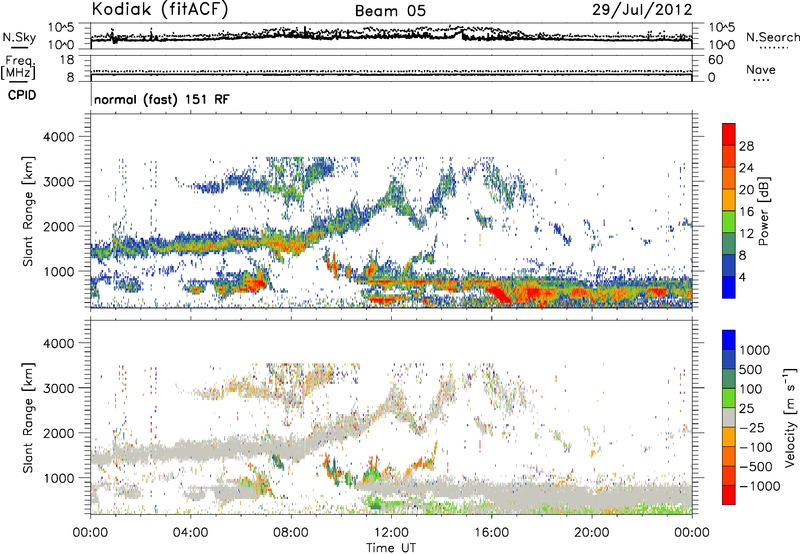Click the 'Power [dB]' colorbar title
This screenshot has height=554, width=800.
[x=764, y=211]
